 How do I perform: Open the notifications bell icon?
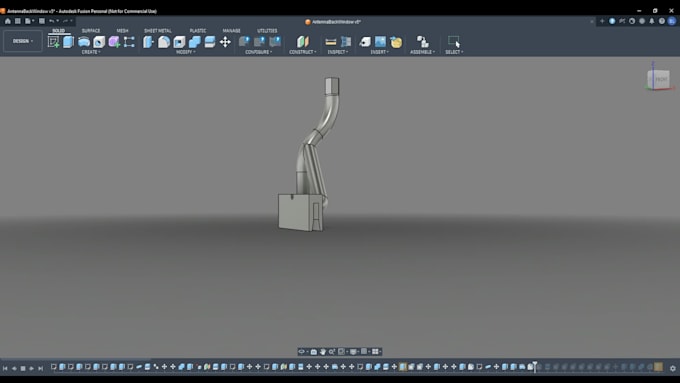[x=651, y=21]
